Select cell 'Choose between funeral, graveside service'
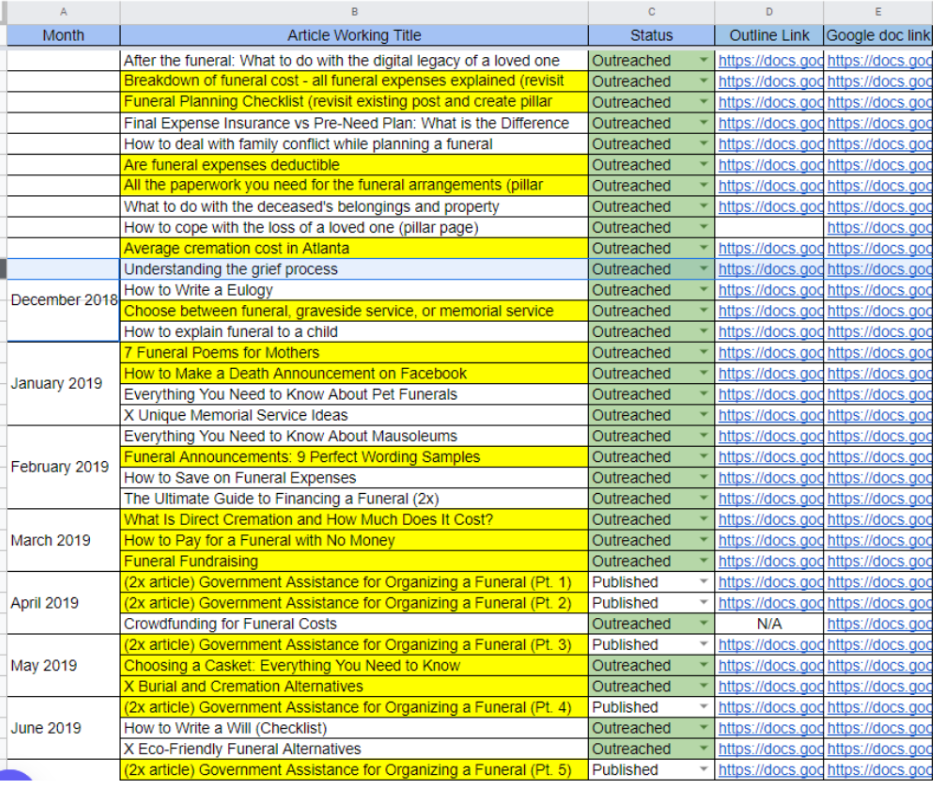The image size is (938, 786). click(x=356, y=312)
